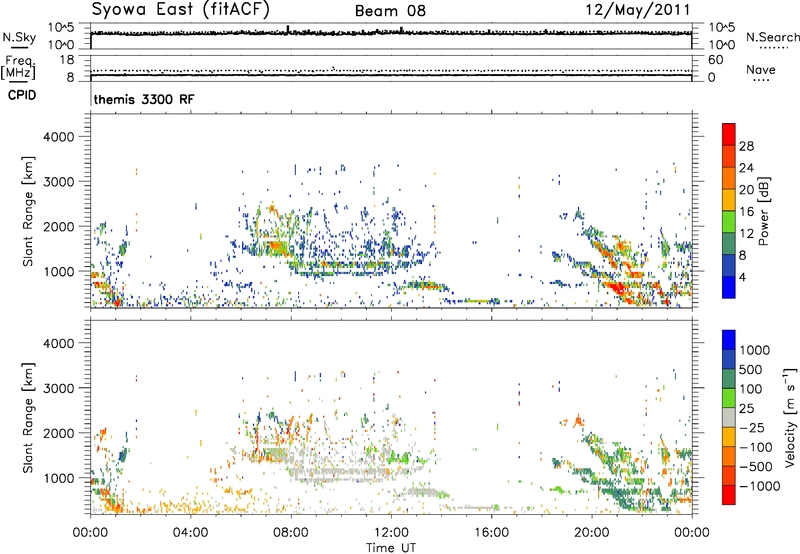Click the 'Beam 08' label
The image size is (800, 554).
click(390, 11)
